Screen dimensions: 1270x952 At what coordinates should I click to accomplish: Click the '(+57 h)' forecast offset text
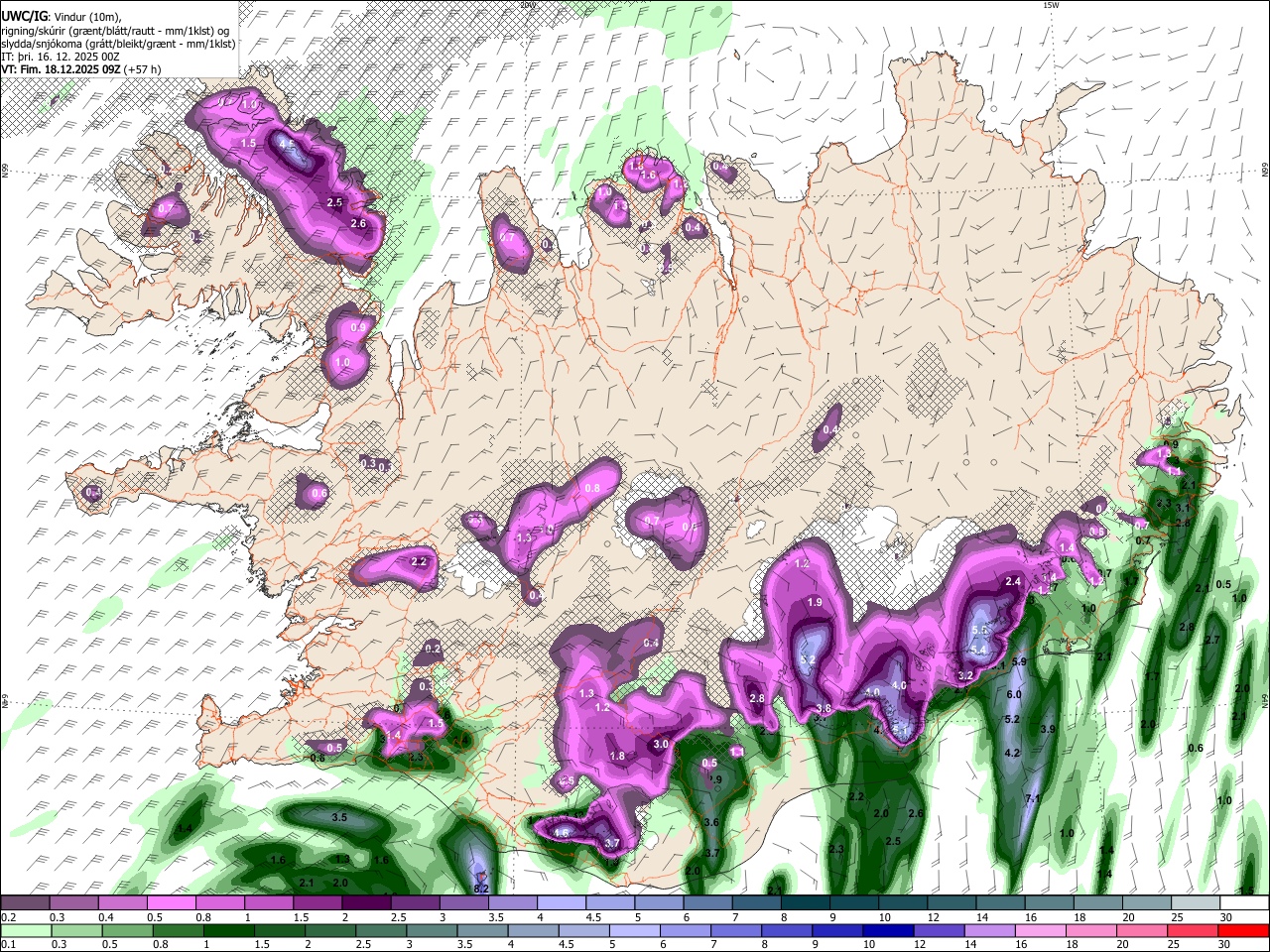143,69
